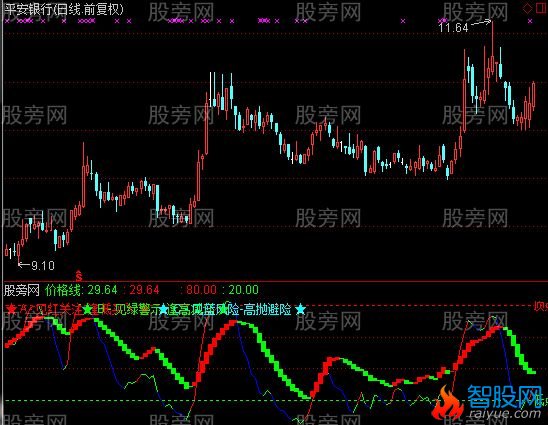Click the red star before 见红关注
The width and height of the screenshot is (548, 425).
pyautogui.click(x=11, y=309)
